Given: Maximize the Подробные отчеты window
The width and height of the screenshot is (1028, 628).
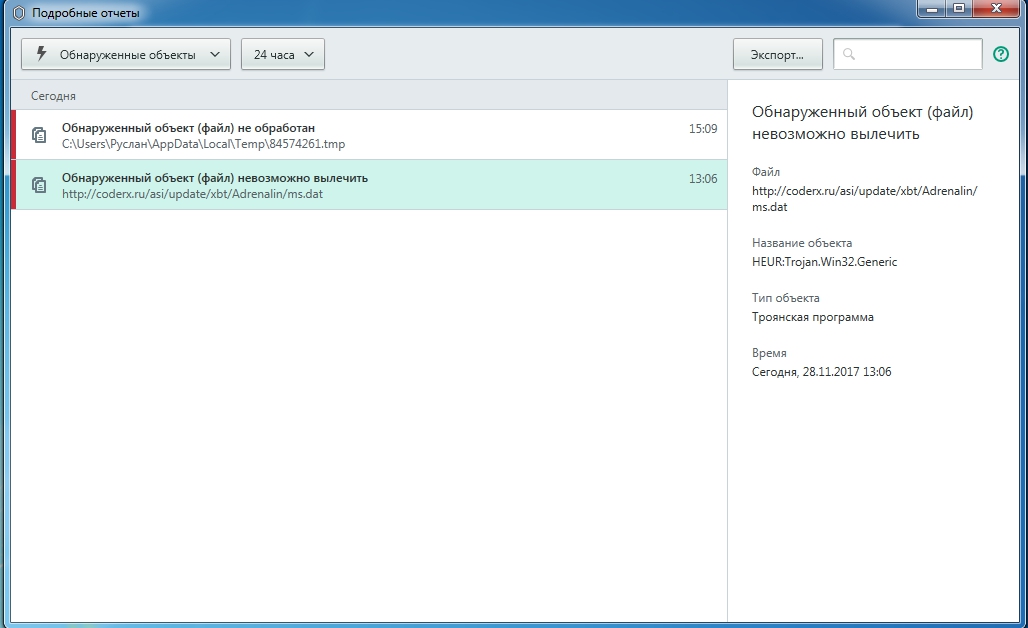Looking at the screenshot, I should [x=959, y=9].
